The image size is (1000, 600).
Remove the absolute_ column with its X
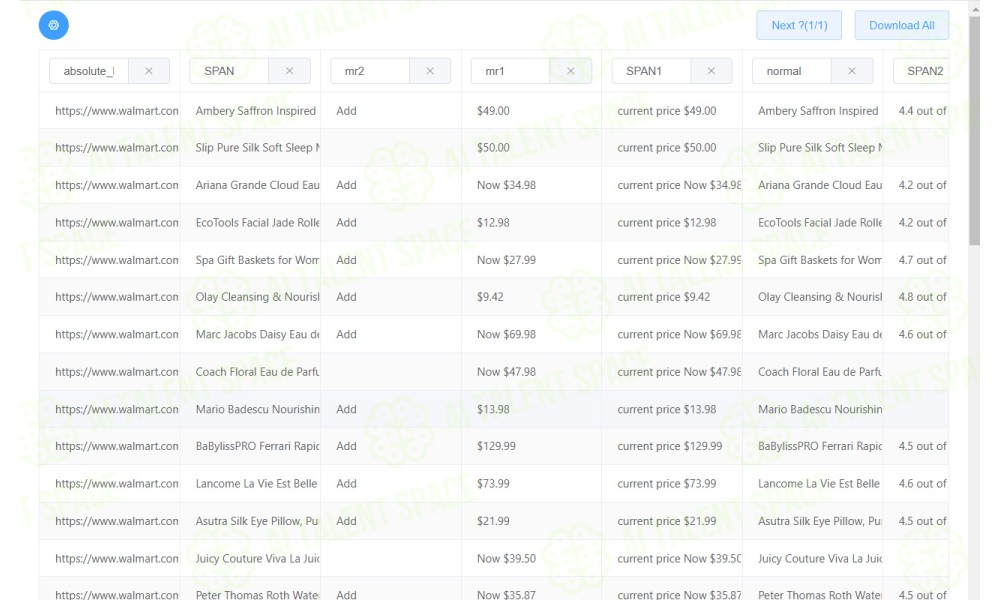pyautogui.click(x=149, y=71)
